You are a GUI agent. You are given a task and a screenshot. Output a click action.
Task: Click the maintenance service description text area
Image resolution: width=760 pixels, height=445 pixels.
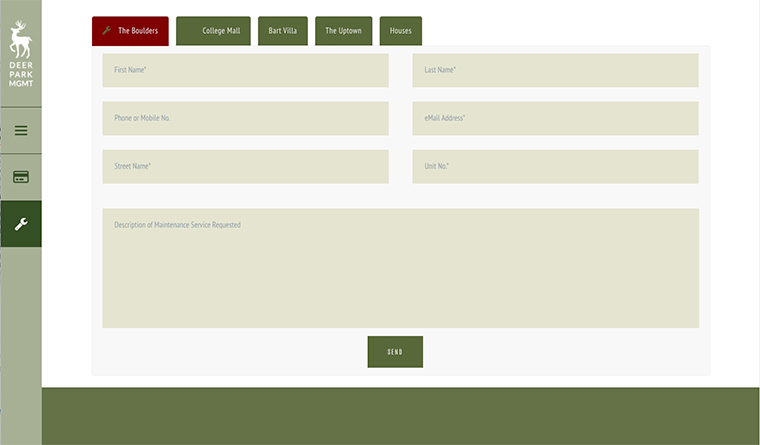pyautogui.click(x=400, y=268)
